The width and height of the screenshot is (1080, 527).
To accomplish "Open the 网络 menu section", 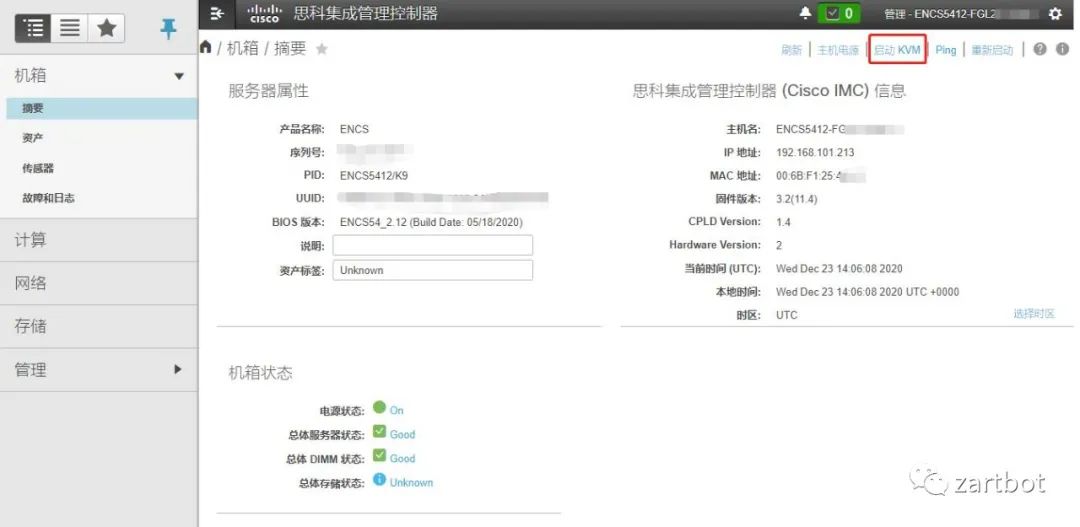I will pyautogui.click(x=98, y=283).
